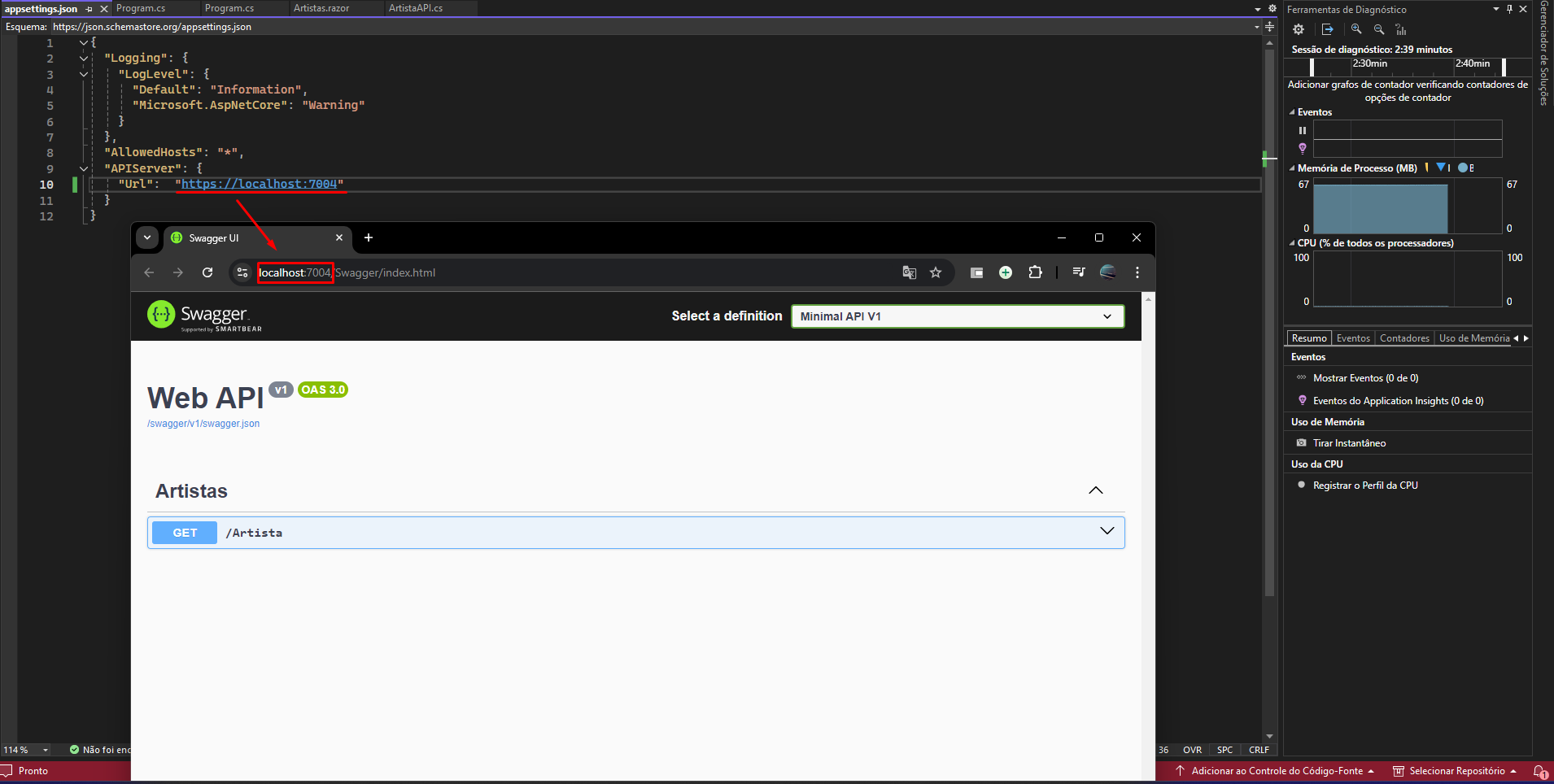Viewport: 1554px width, 784px height.
Task: Collapse the Artistas section chevron
Action: click(x=1096, y=490)
